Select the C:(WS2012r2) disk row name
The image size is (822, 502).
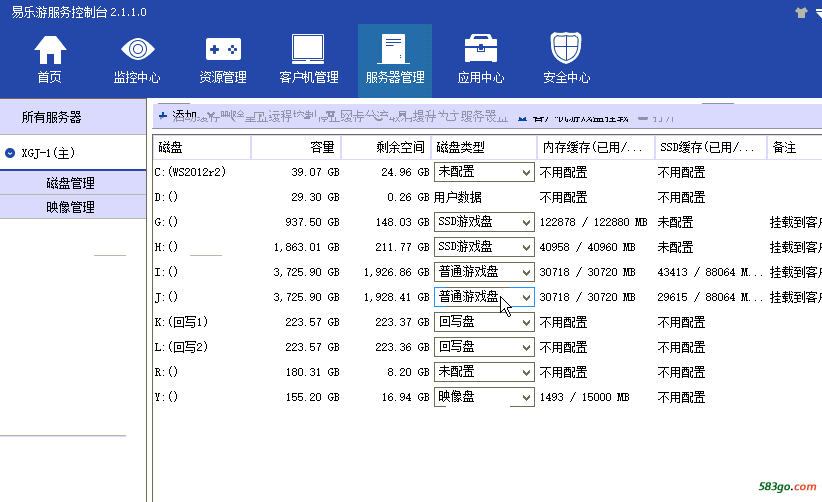[190, 172]
